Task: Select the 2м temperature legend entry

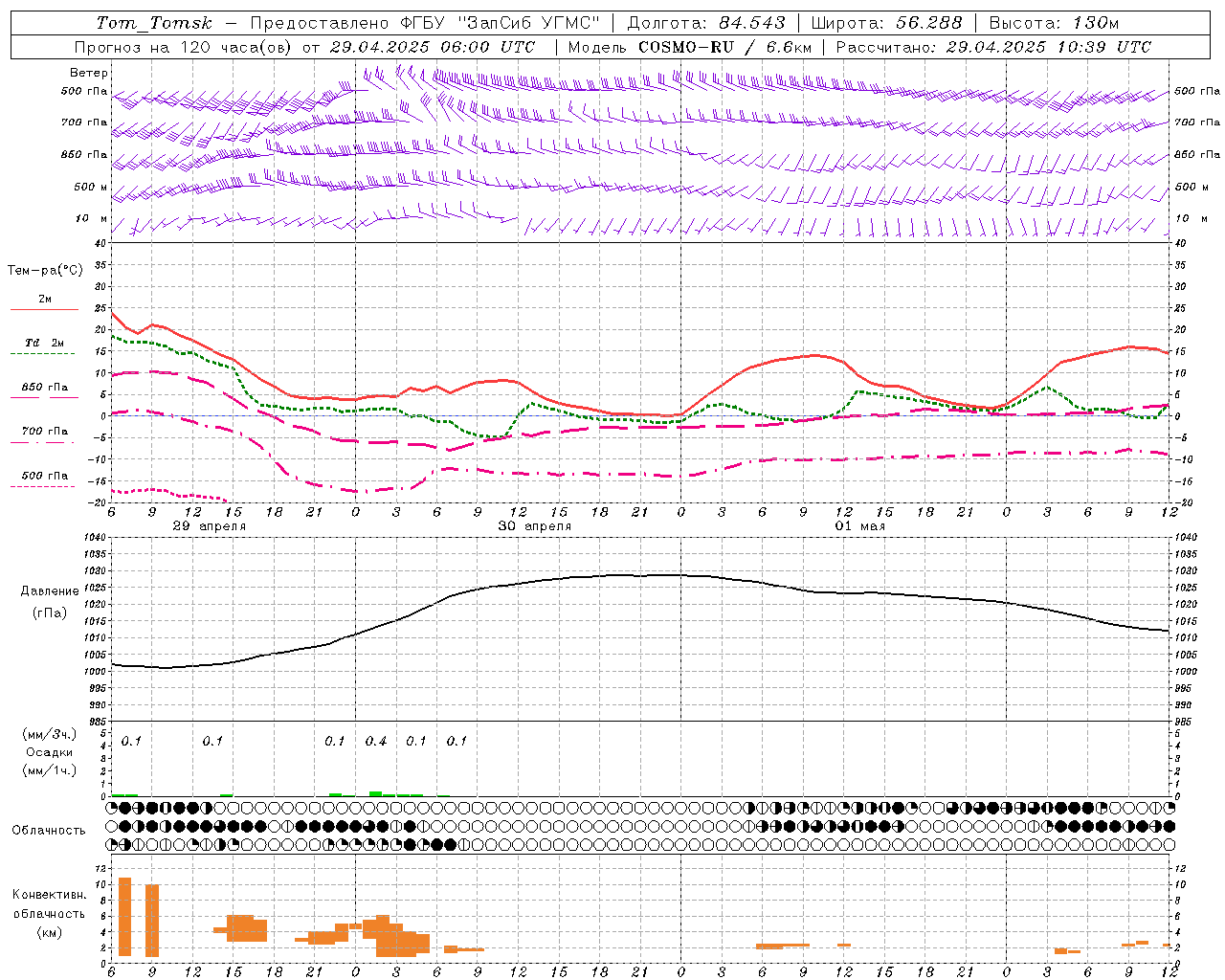Action: (x=45, y=300)
